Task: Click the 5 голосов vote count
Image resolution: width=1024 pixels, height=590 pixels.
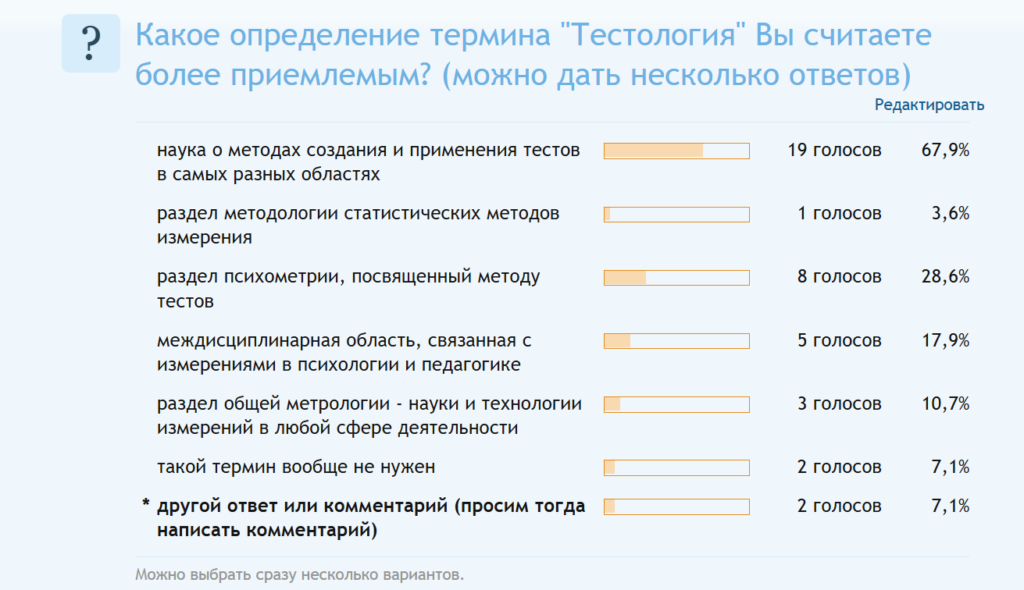Action: [839, 341]
